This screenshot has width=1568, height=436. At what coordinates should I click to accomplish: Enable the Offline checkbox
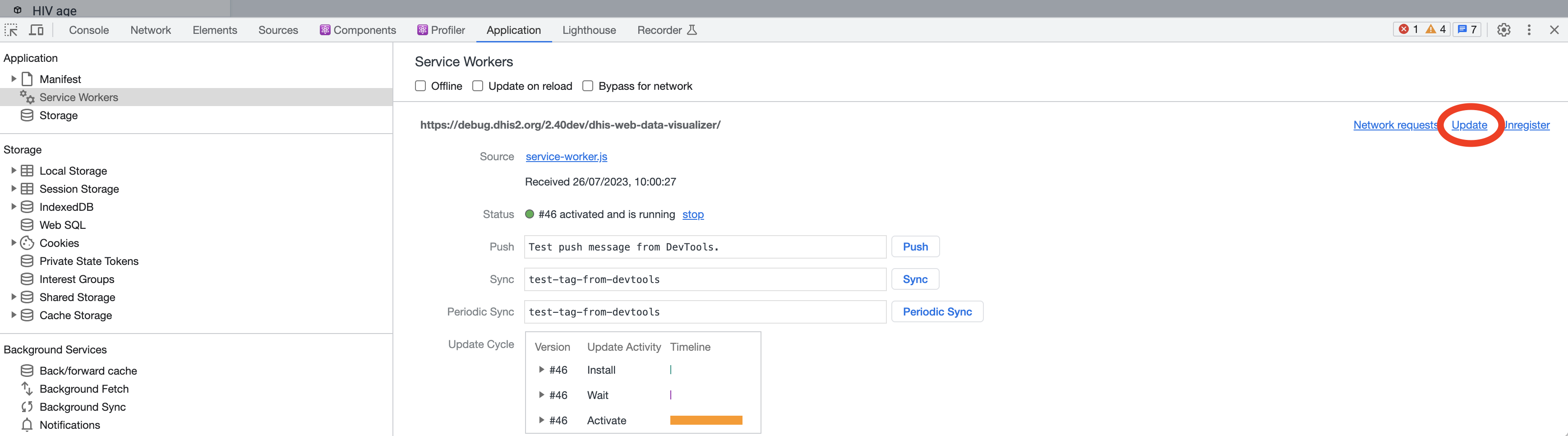(x=420, y=86)
